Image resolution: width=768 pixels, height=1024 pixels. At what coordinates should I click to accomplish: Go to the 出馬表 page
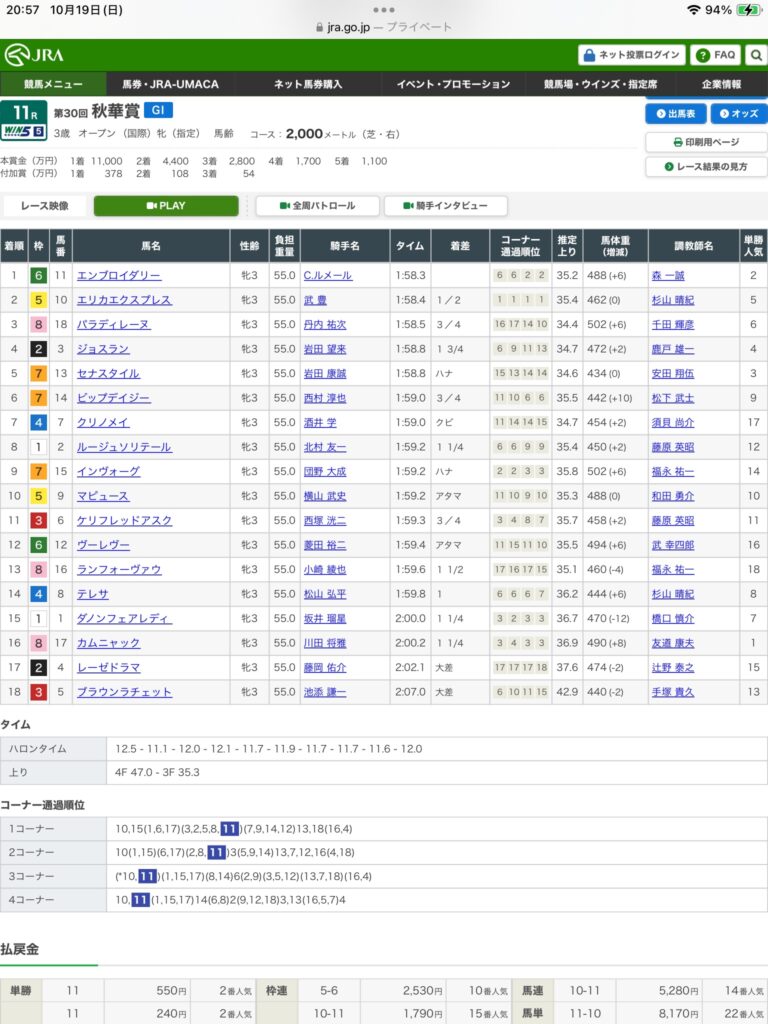click(x=676, y=114)
